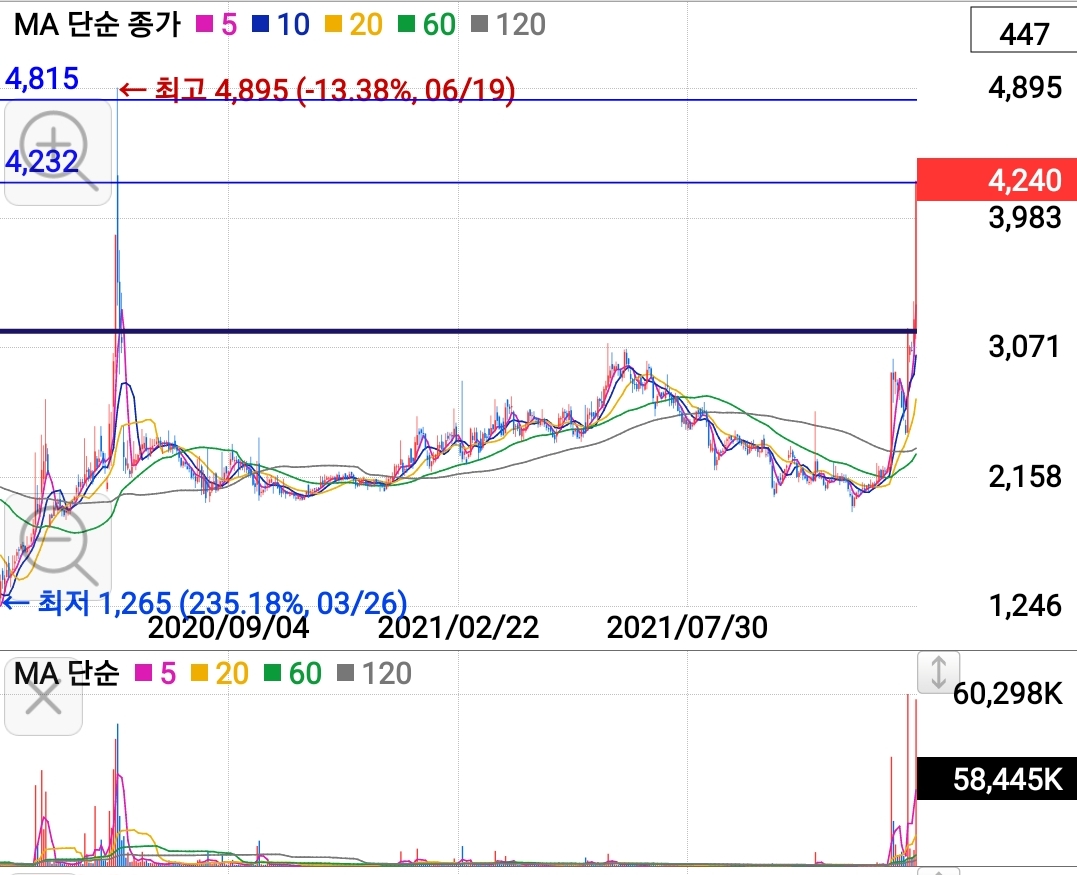Select the gray 120 swatch in volume legend
1077x875 pixels.
click(345, 673)
